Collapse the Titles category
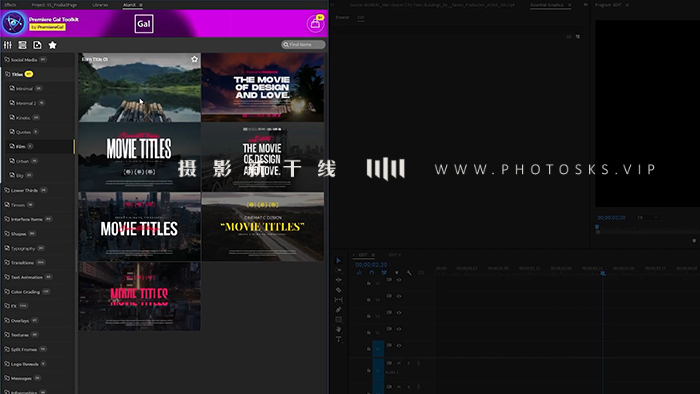Screen dimensions: 700x394 [18, 74]
